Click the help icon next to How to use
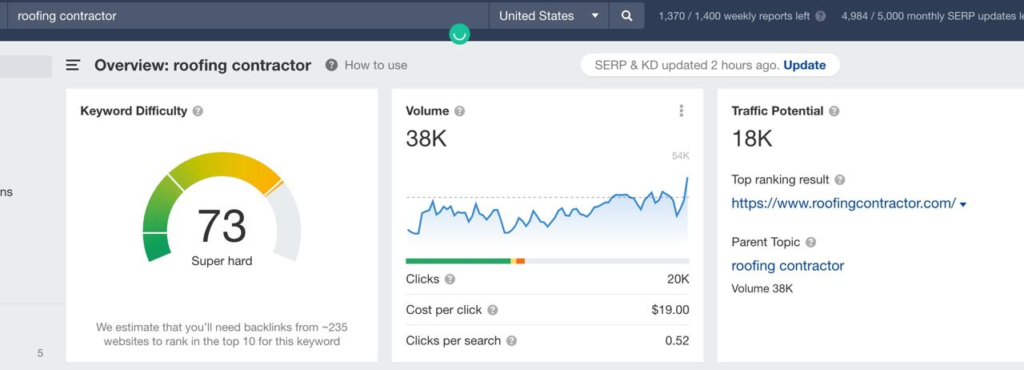 (332, 65)
